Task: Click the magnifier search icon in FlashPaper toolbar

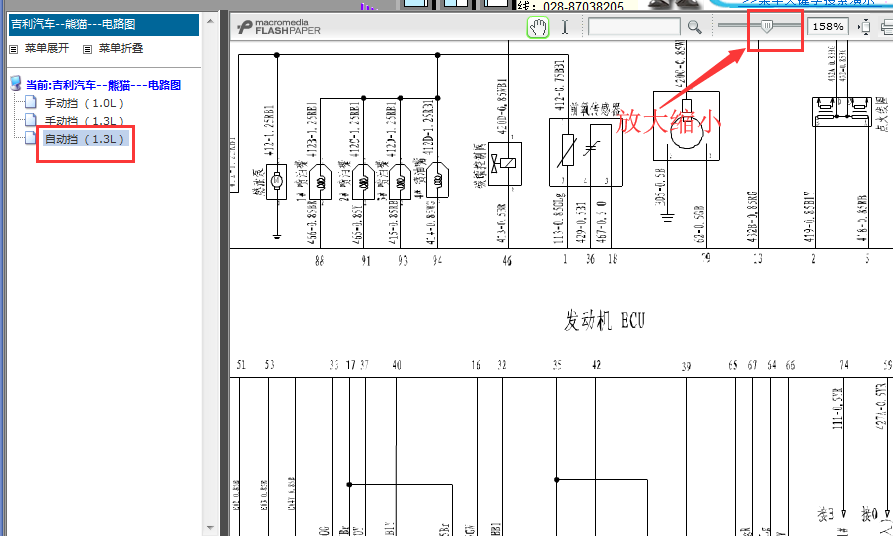Action: pyautogui.click(x=694, y=27)
